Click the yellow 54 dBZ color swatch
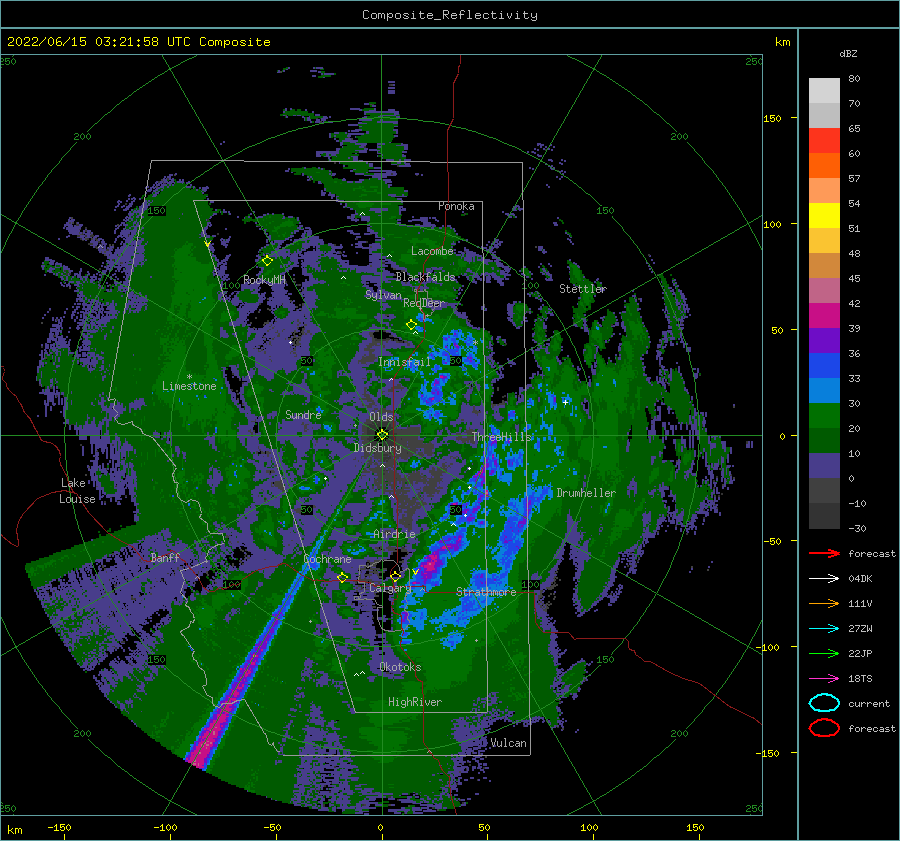The image size is (900, 841). [x=824, y=216]
